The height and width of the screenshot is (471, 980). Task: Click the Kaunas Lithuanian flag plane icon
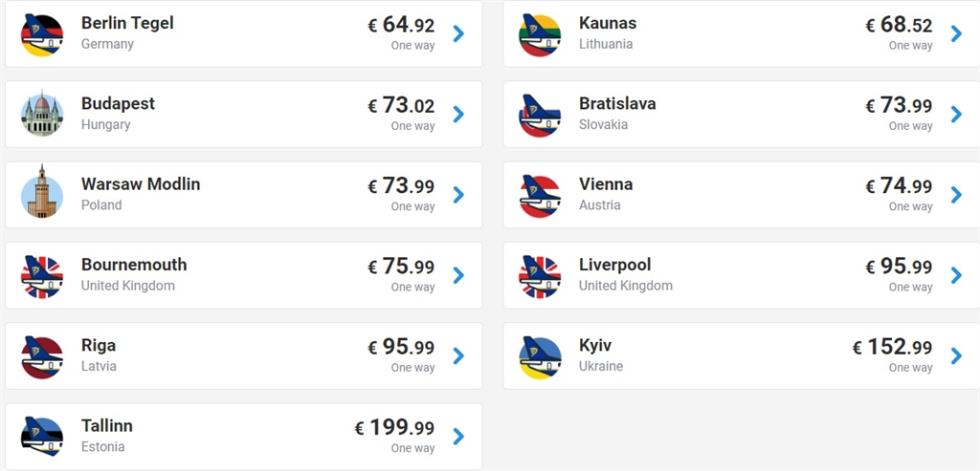(540, 35)
